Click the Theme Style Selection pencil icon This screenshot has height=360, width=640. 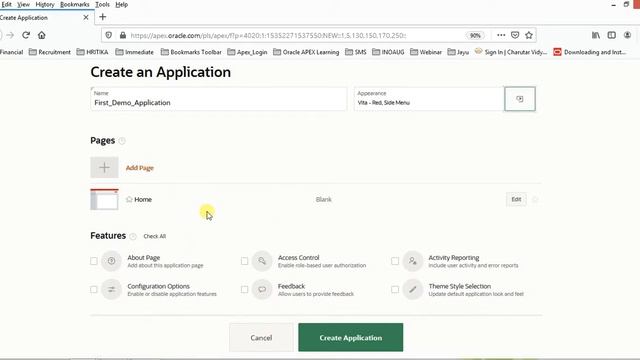tap(413, 289)
